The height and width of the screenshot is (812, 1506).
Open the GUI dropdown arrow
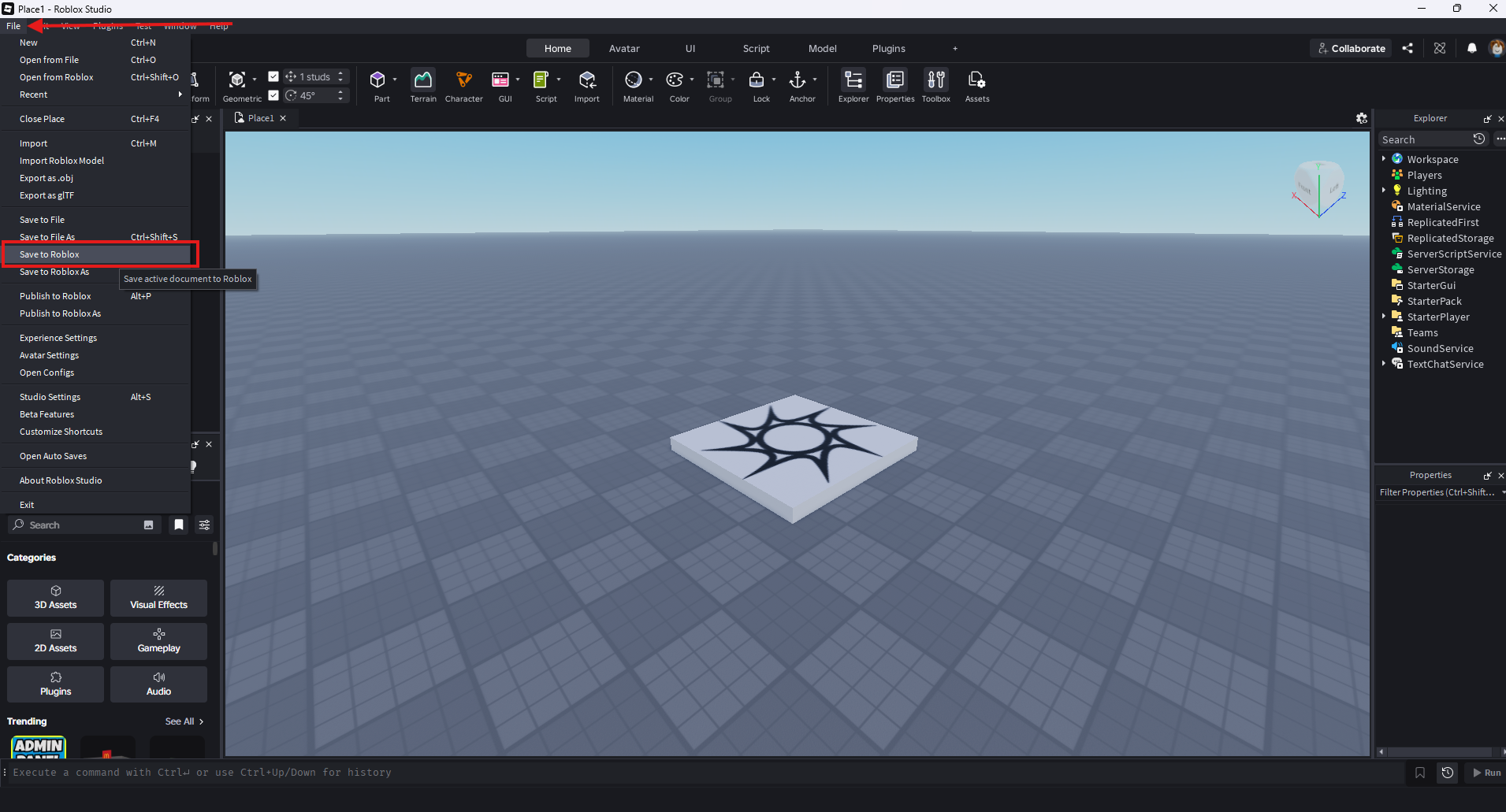tap(518, 80)
